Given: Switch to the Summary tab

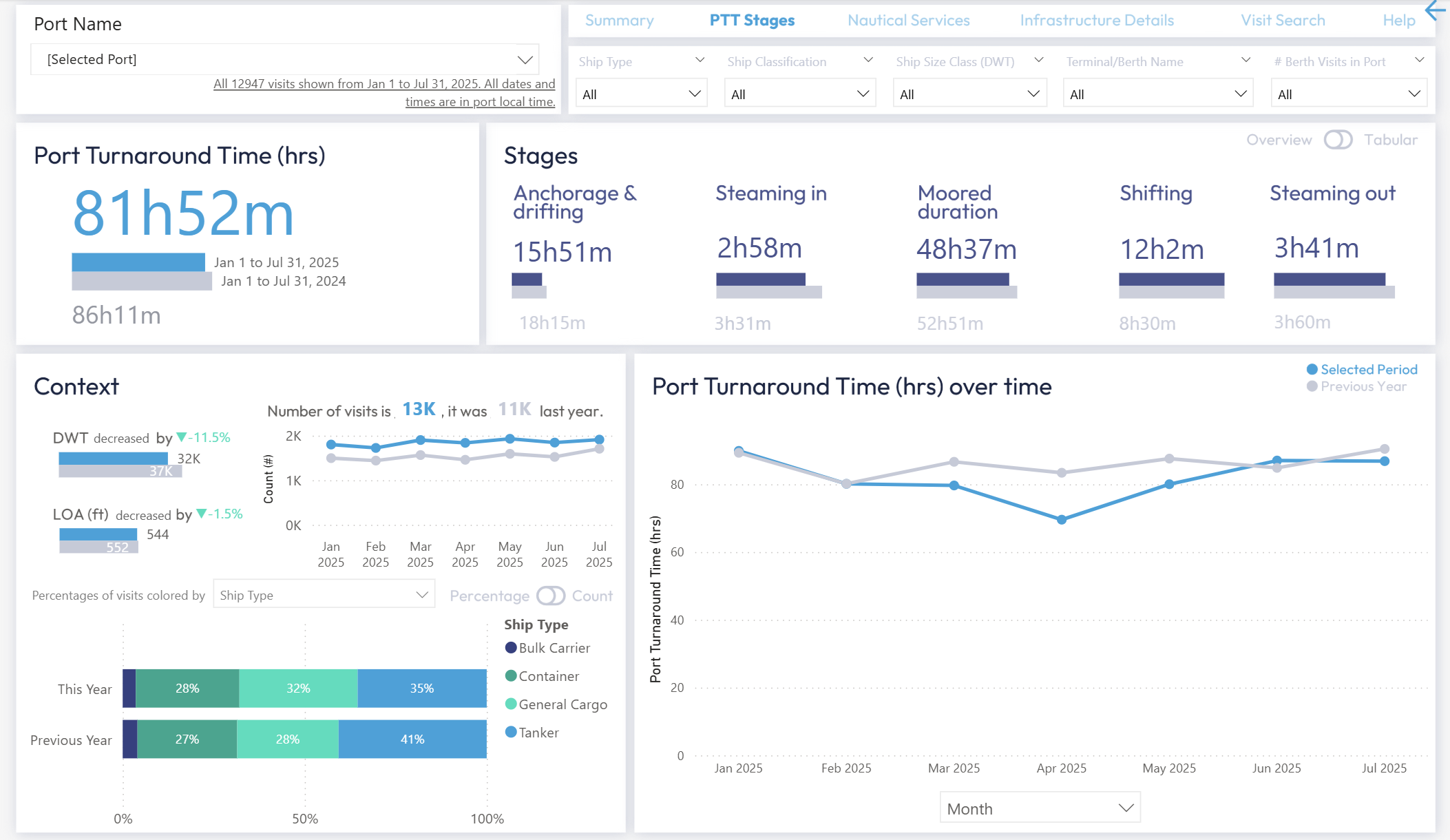Looking at the screenshot, I should (x=618, y=20).
